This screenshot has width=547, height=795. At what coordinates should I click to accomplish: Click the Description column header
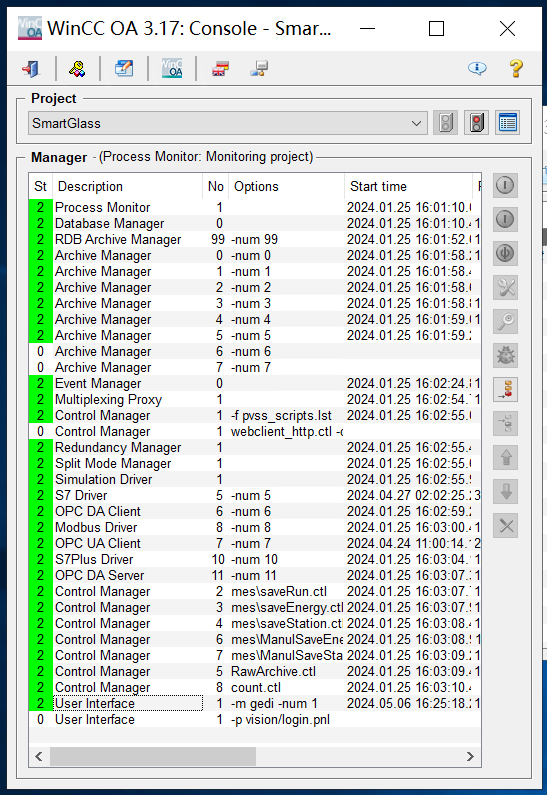(127, 187)
